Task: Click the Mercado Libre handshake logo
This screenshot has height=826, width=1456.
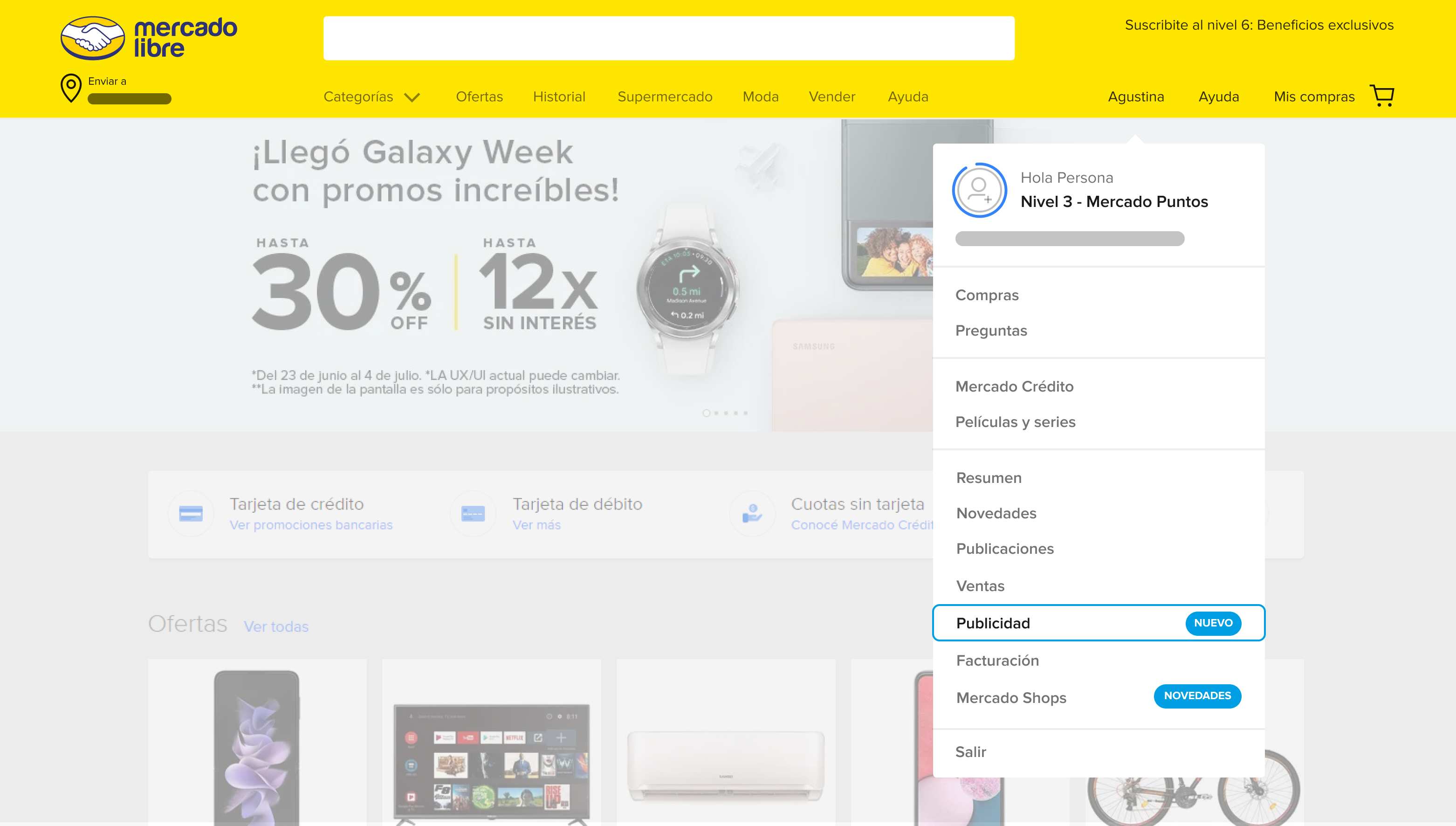Action: click(x=92, y=37)
